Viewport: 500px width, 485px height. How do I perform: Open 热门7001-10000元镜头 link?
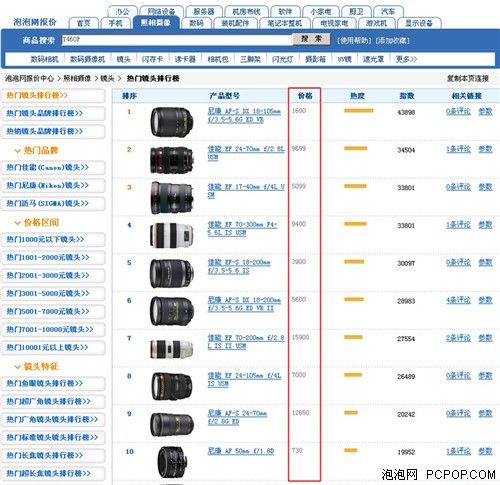click(53, 329)
